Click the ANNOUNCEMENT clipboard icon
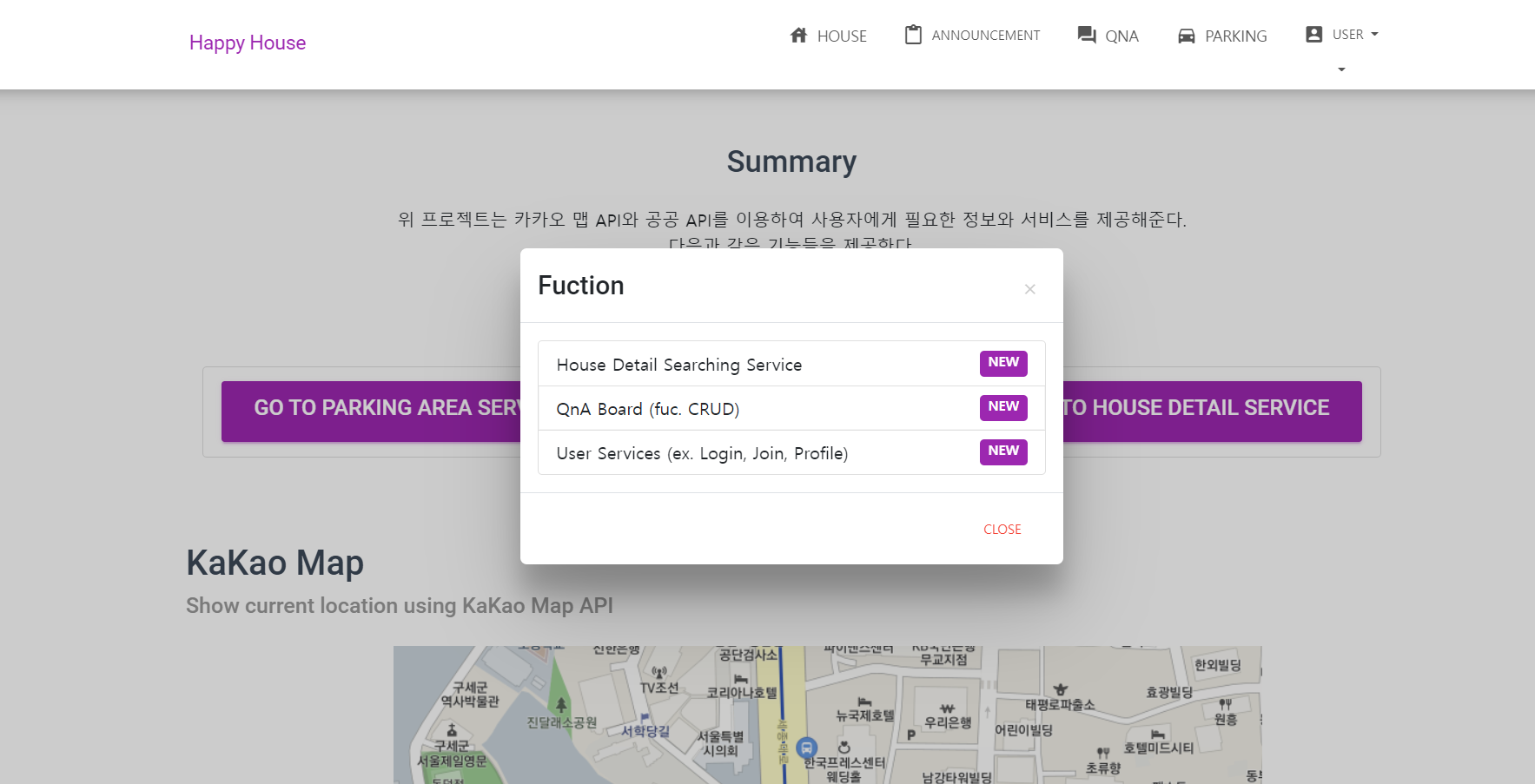This screenshot has width=1535, height=784. coord(913,35)
